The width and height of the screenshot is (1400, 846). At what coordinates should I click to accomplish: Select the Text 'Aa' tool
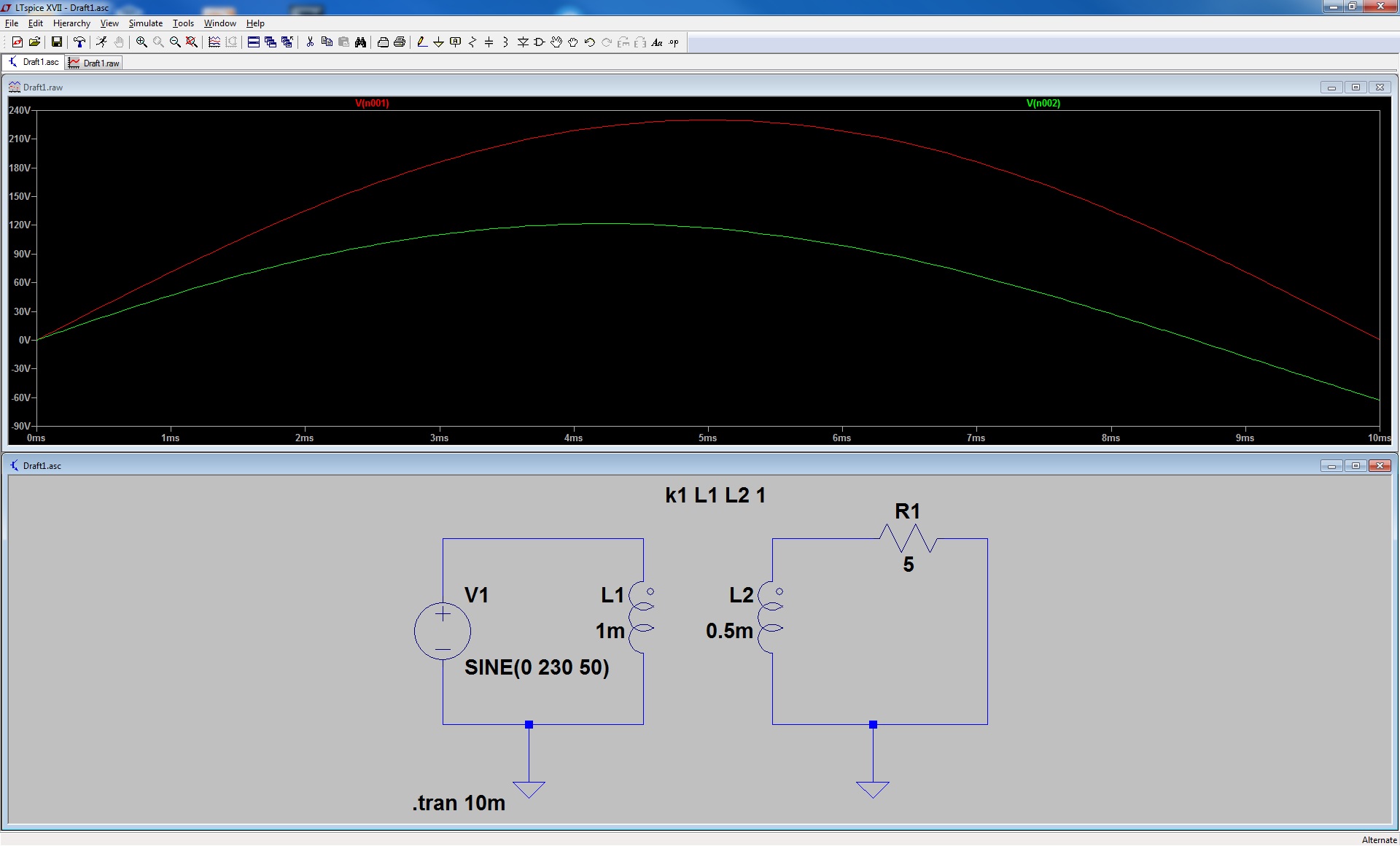[657, 42]
